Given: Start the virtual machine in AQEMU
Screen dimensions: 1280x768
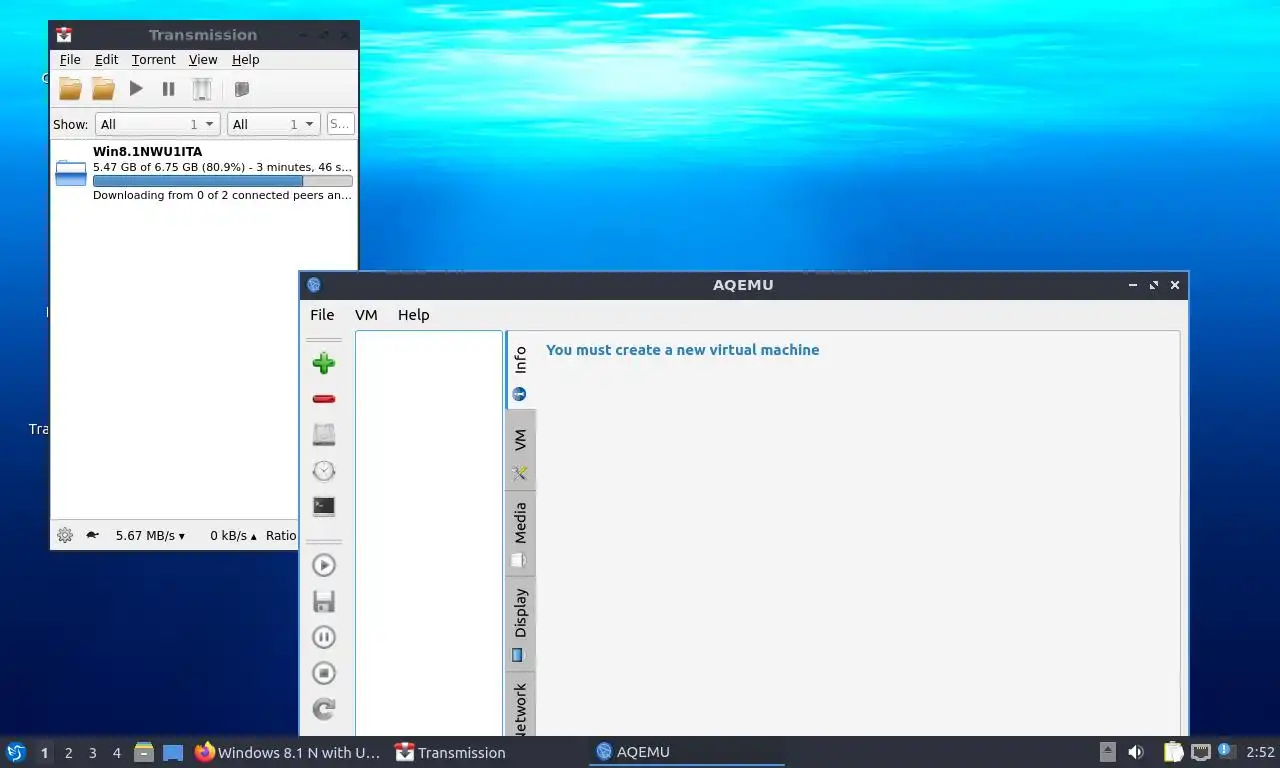Looking at the screenshot, I should click(323, 565).
